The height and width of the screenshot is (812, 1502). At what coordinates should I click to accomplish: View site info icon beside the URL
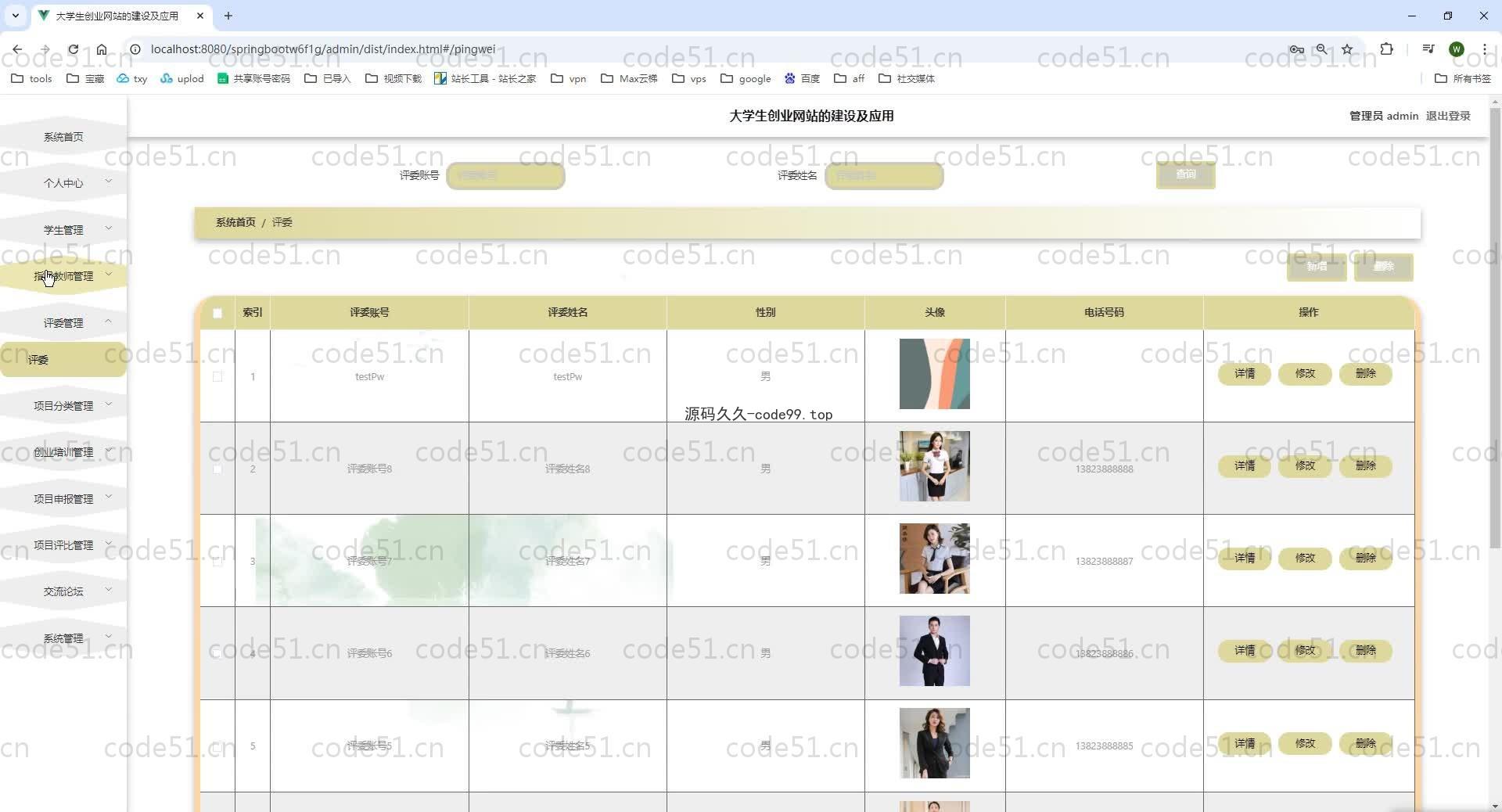[x=135, y=49]
